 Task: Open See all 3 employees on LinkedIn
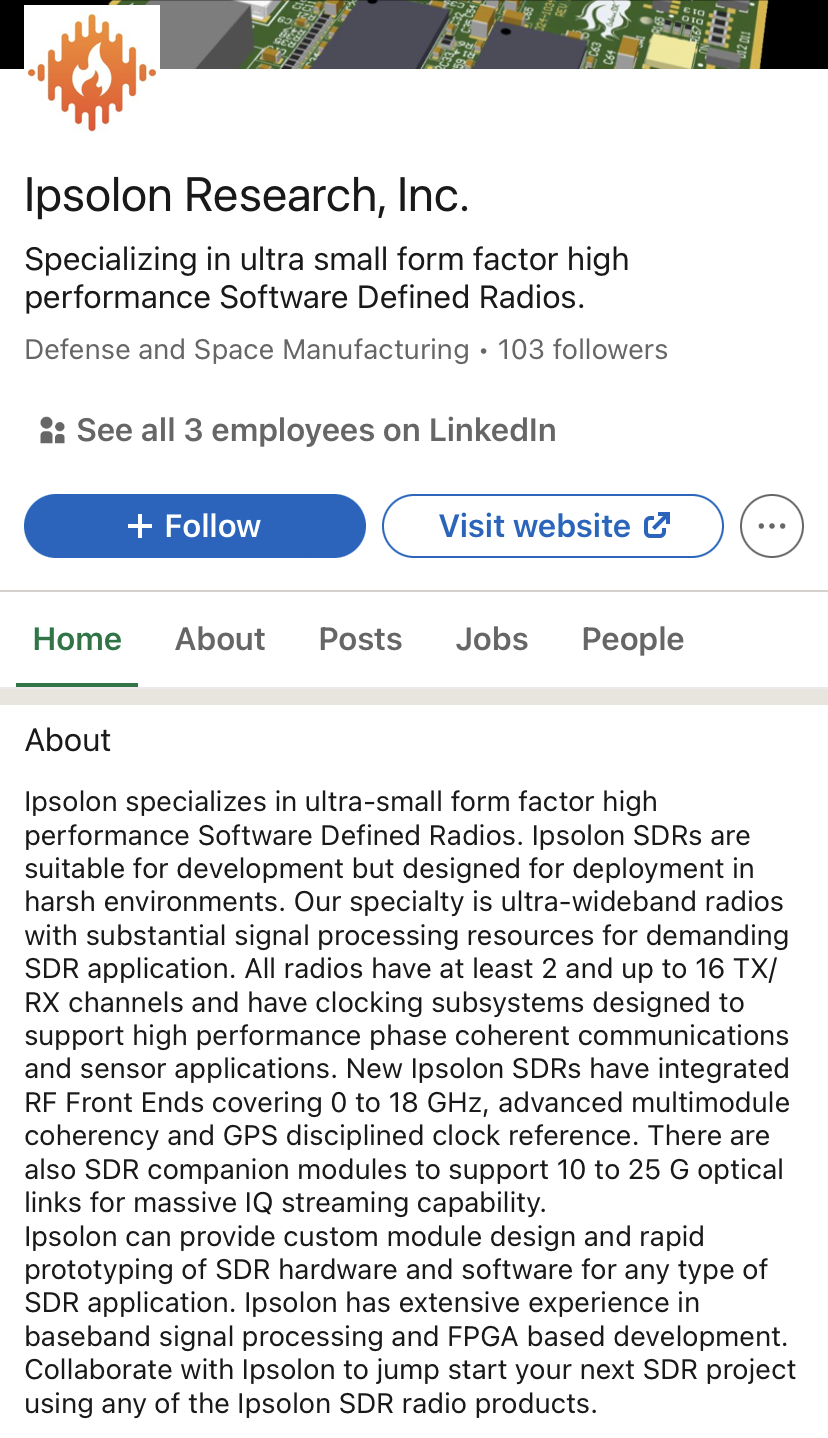[x=316, y=431]
